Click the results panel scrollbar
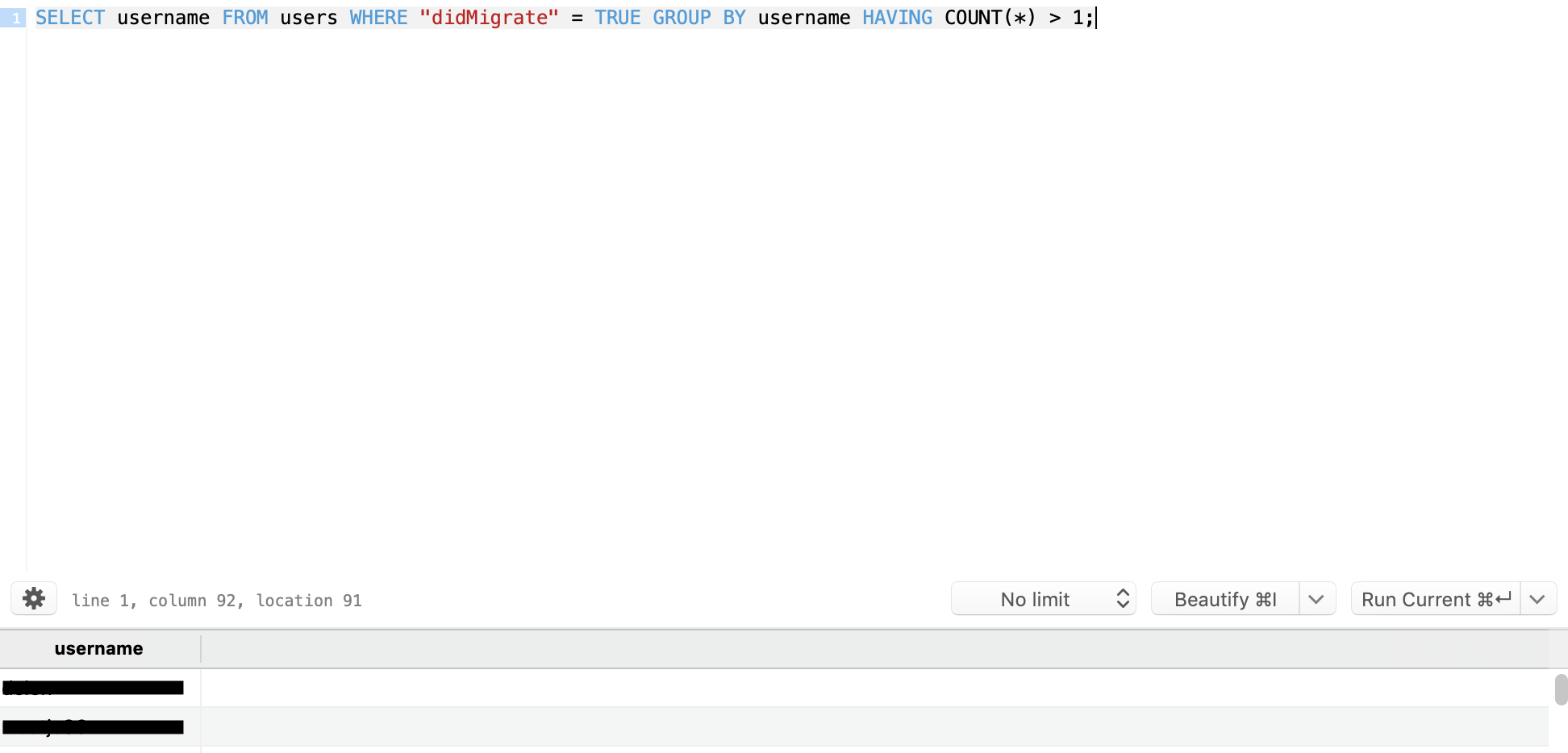Viewport: 1568px width, 753px height. [x=1558, y=689]
